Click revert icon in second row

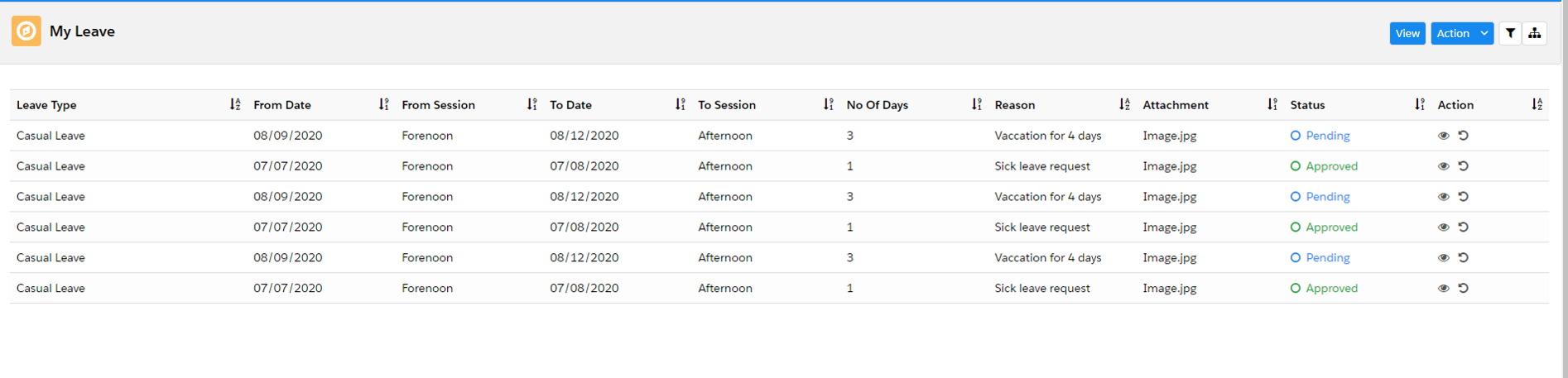(1464, 166)
